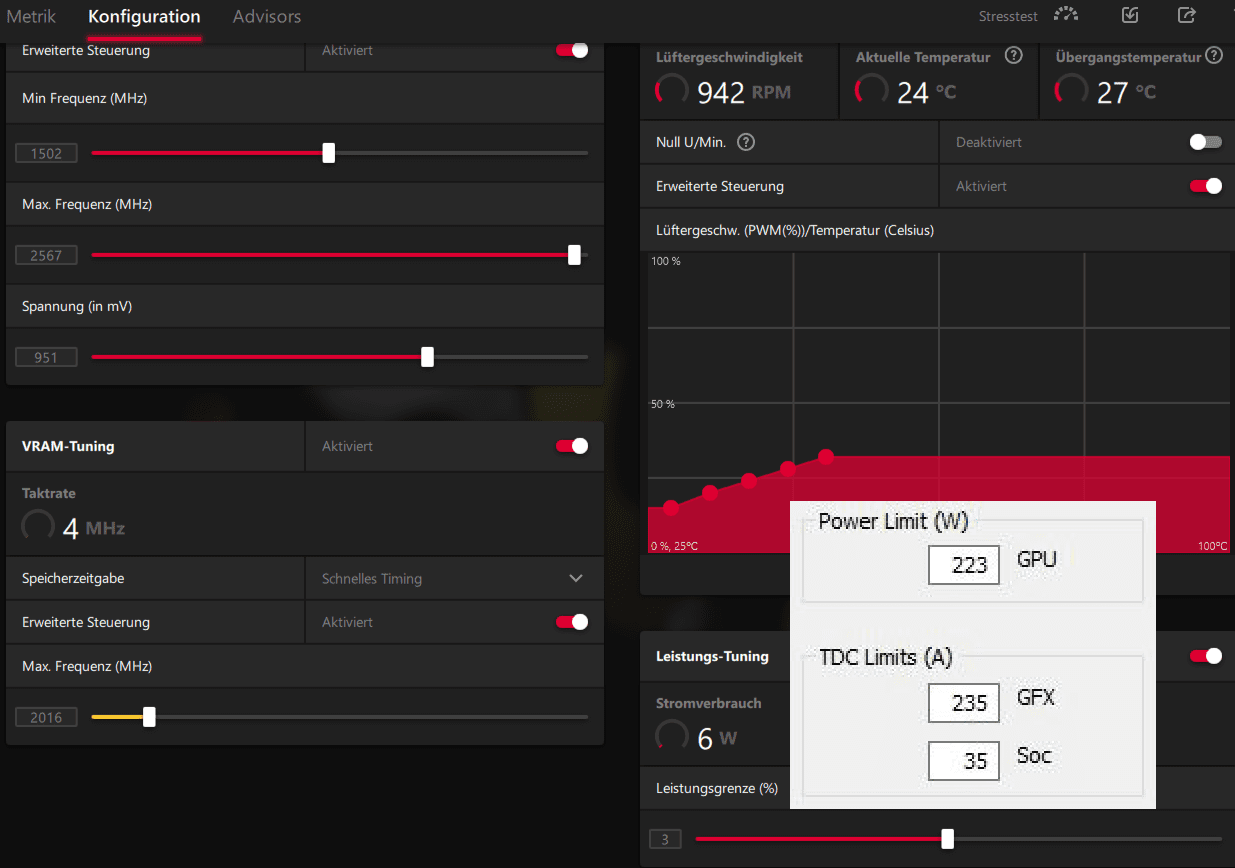The image size is (1235, 868).
Task: Click the Power Limit GPU field 223
Action: coord(964,565)
